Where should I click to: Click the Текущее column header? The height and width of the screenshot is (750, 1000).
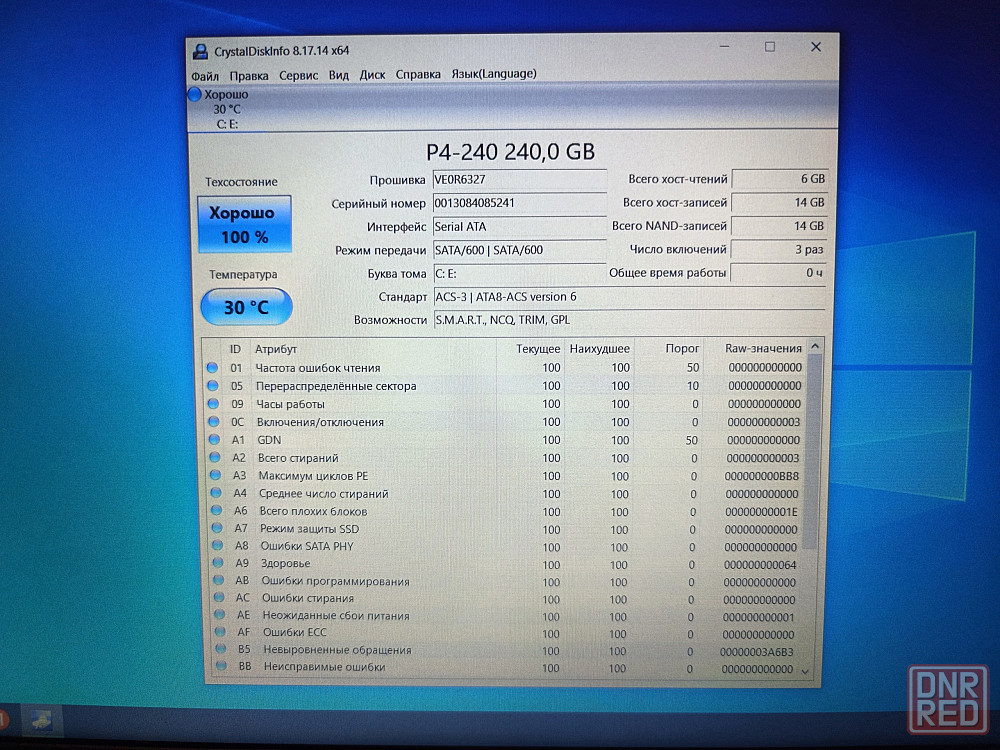[538, 349]
